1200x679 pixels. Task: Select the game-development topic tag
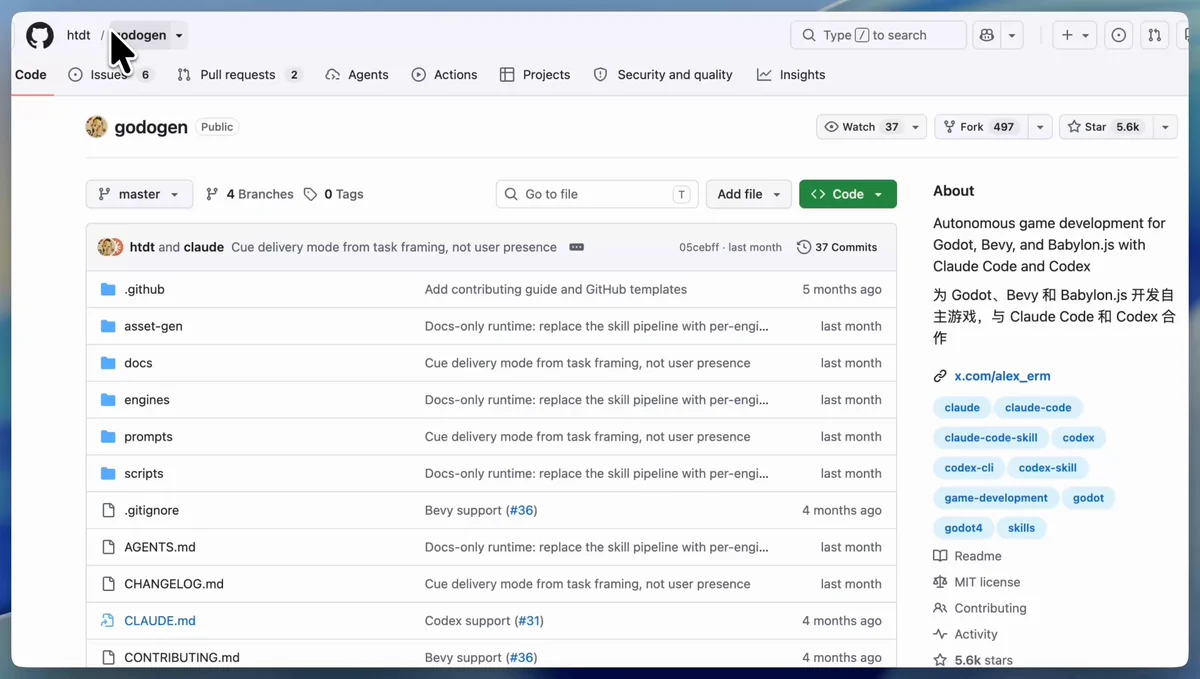pyautogui.click(x=996, y=497)
